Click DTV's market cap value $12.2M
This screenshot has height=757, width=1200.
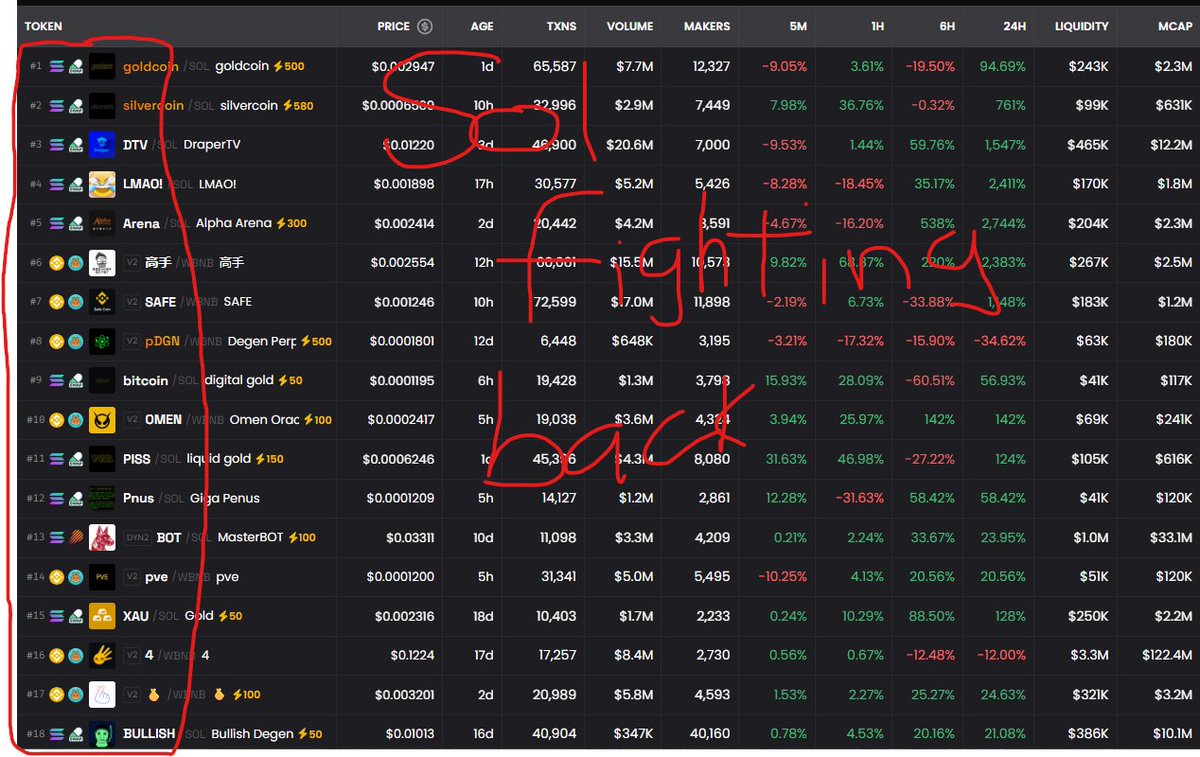[x=1171, y=145]
